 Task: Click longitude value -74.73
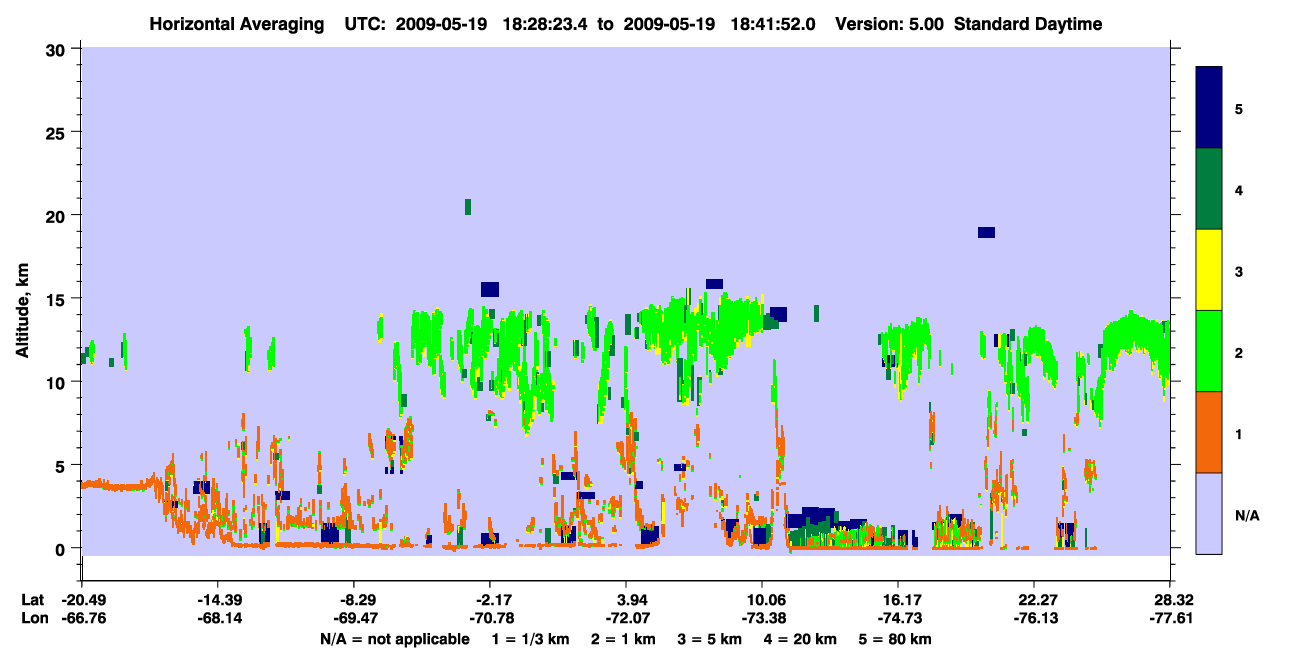click(898, 618)
